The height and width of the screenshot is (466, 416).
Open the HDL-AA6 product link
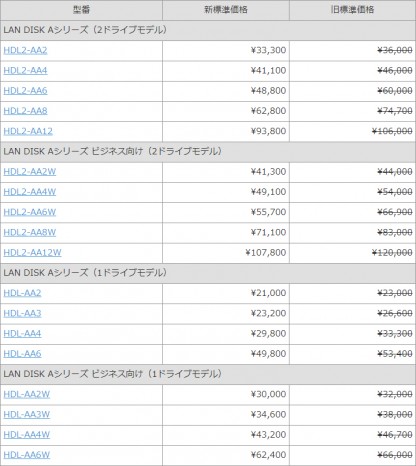[22, 354]
